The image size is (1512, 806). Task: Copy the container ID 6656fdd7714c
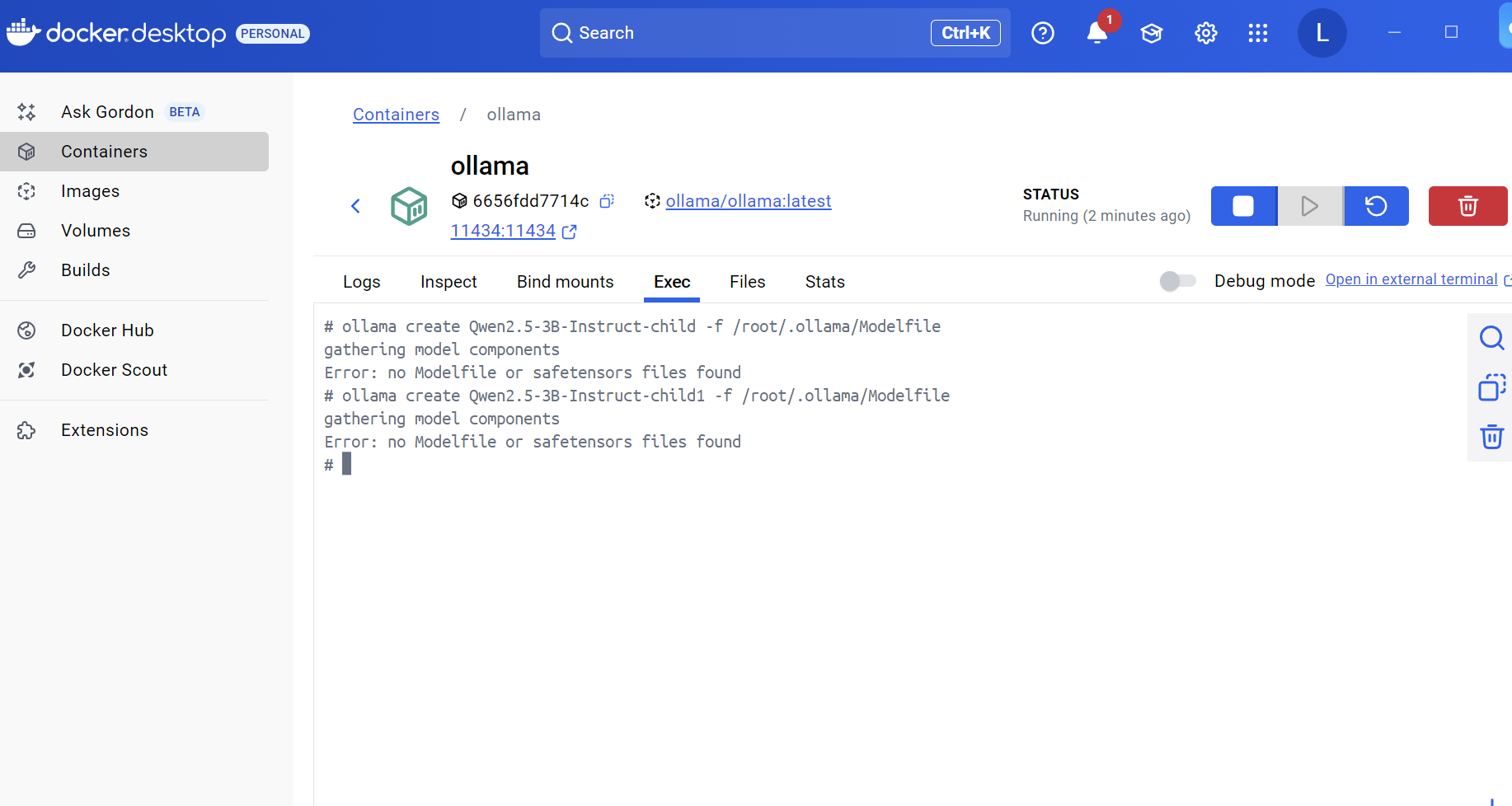(607, 201)
